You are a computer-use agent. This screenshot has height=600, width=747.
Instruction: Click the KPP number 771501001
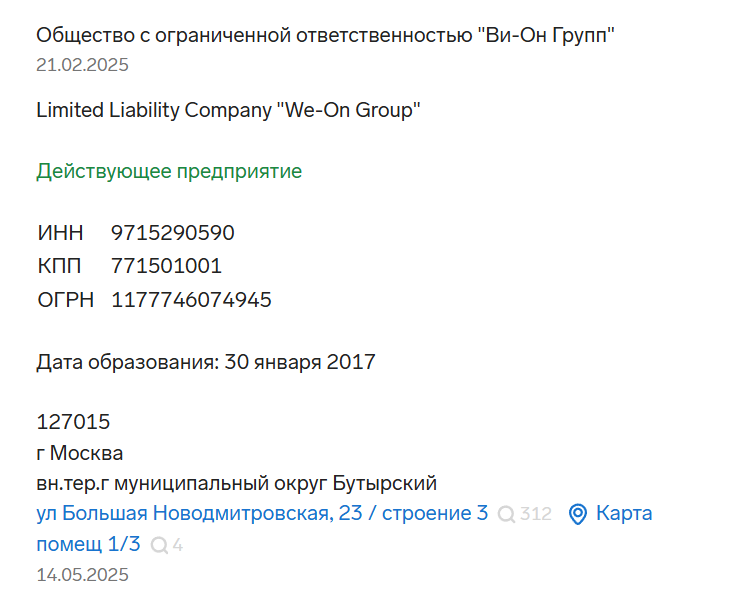[166, 266]
